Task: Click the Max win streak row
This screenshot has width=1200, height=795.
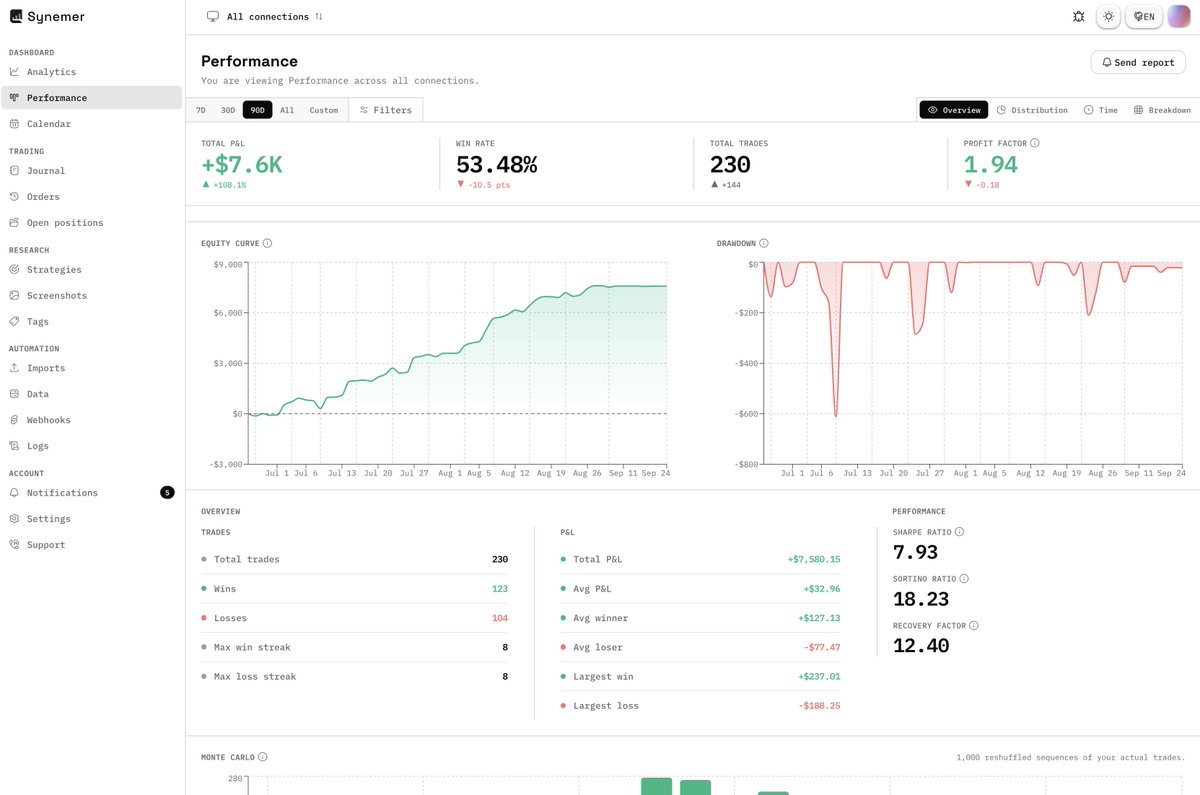Action: coord(355,647)
